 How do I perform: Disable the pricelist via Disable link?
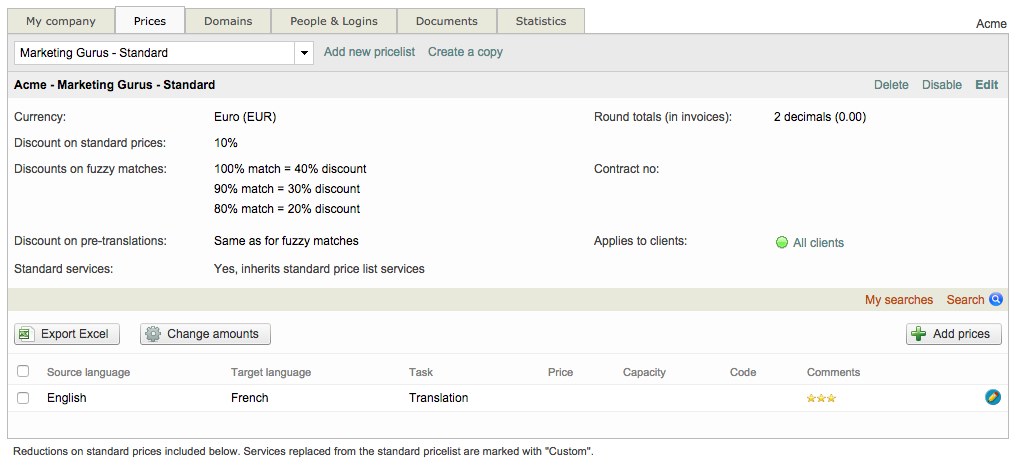click(941, 85)
